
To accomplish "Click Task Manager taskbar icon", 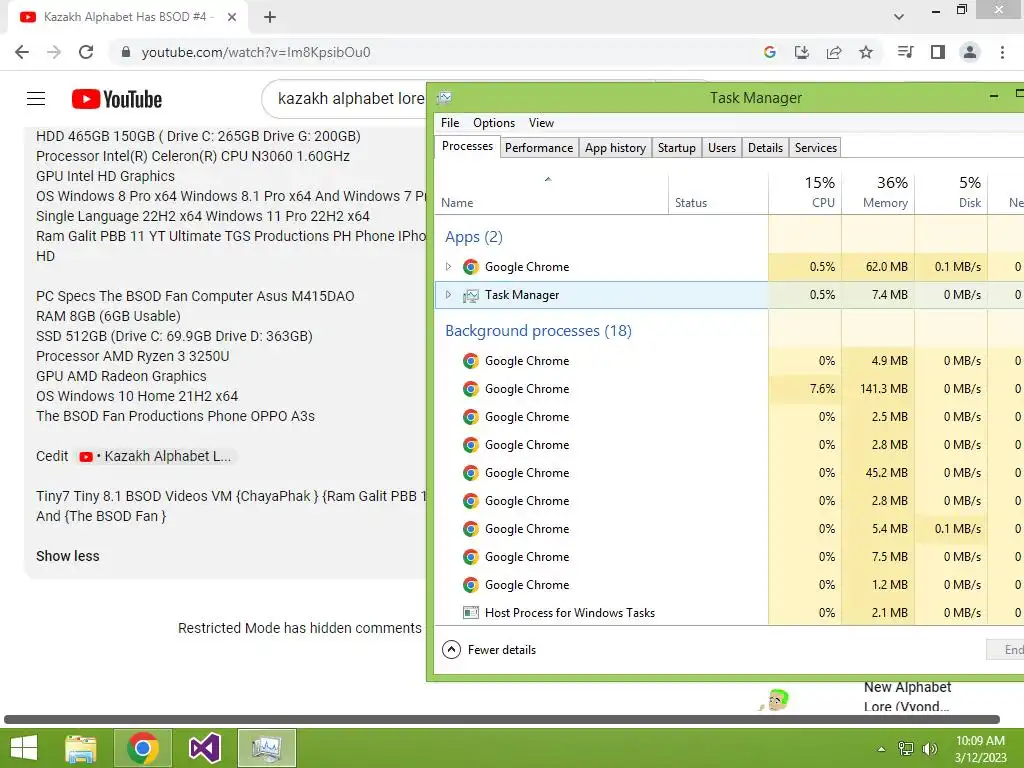I will tap(266, 748).
